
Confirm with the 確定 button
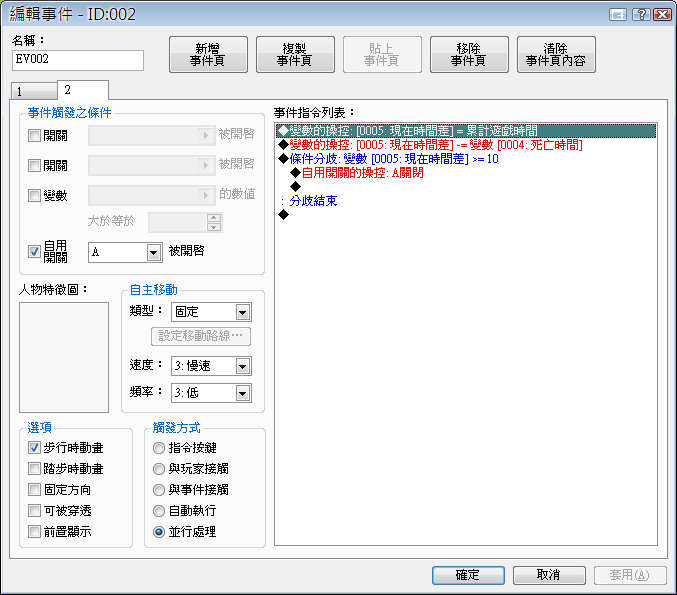coord(468,575)
